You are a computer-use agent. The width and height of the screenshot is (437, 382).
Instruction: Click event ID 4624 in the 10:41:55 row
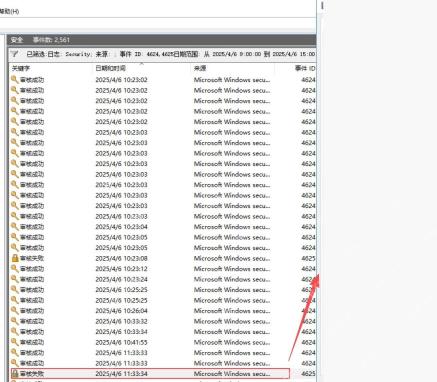(308, 342)
